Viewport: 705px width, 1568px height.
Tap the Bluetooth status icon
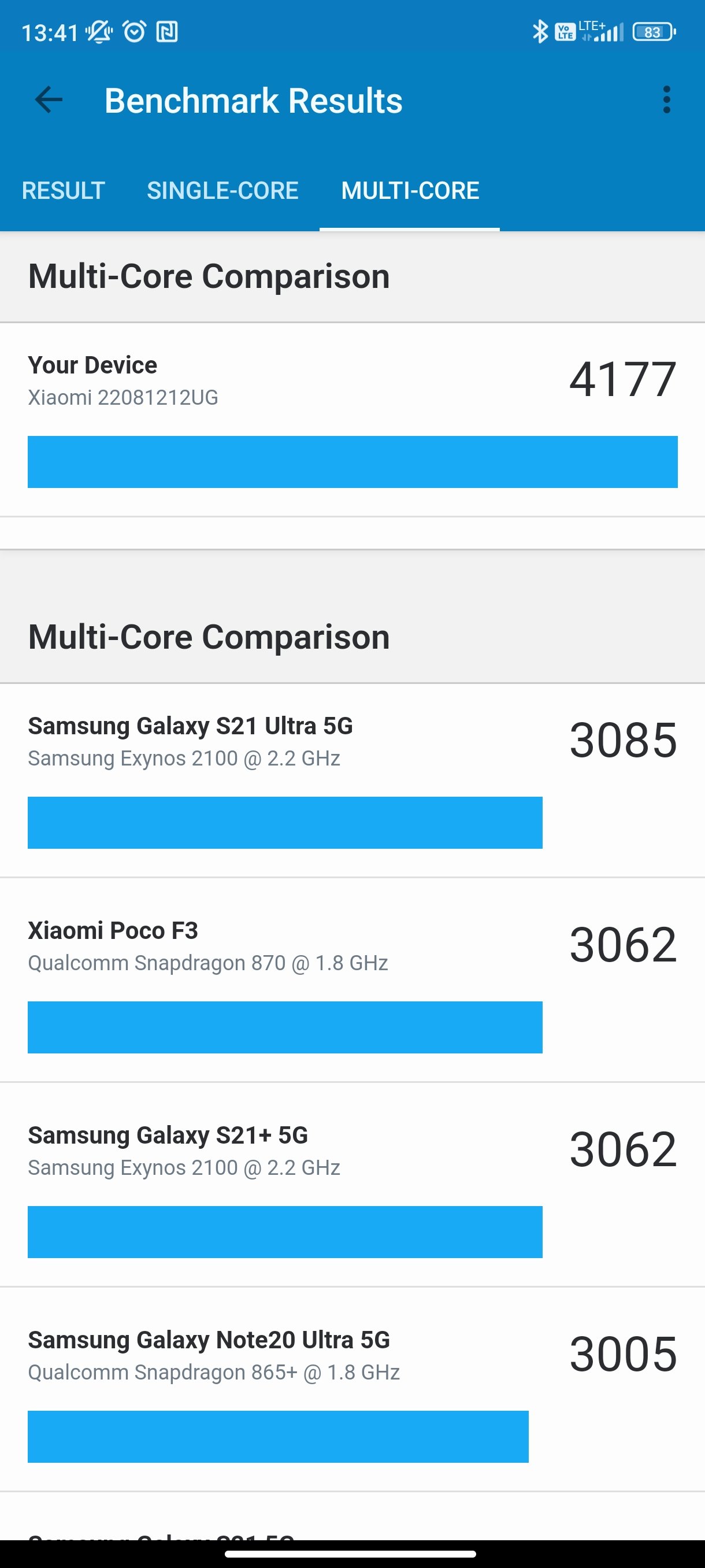pos(540,32)
